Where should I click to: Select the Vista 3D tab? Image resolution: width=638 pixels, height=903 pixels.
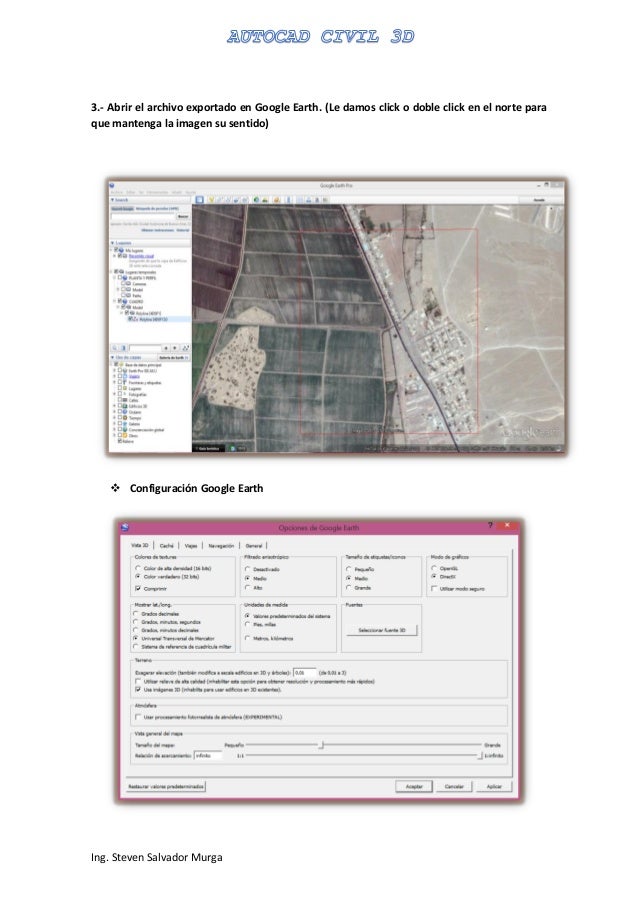139,545
